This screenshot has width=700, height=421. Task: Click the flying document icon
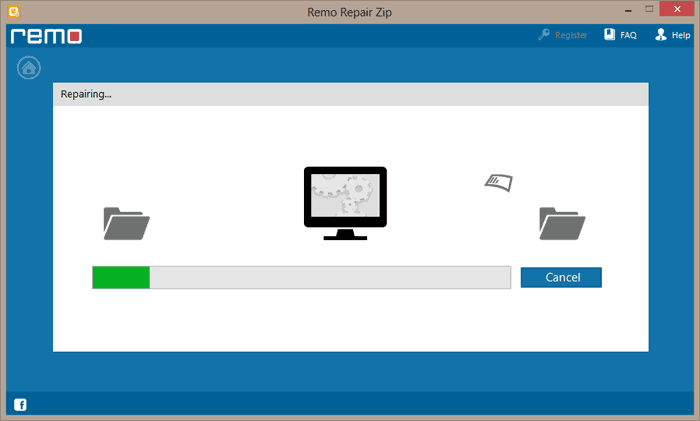click(x=499, y=183)
